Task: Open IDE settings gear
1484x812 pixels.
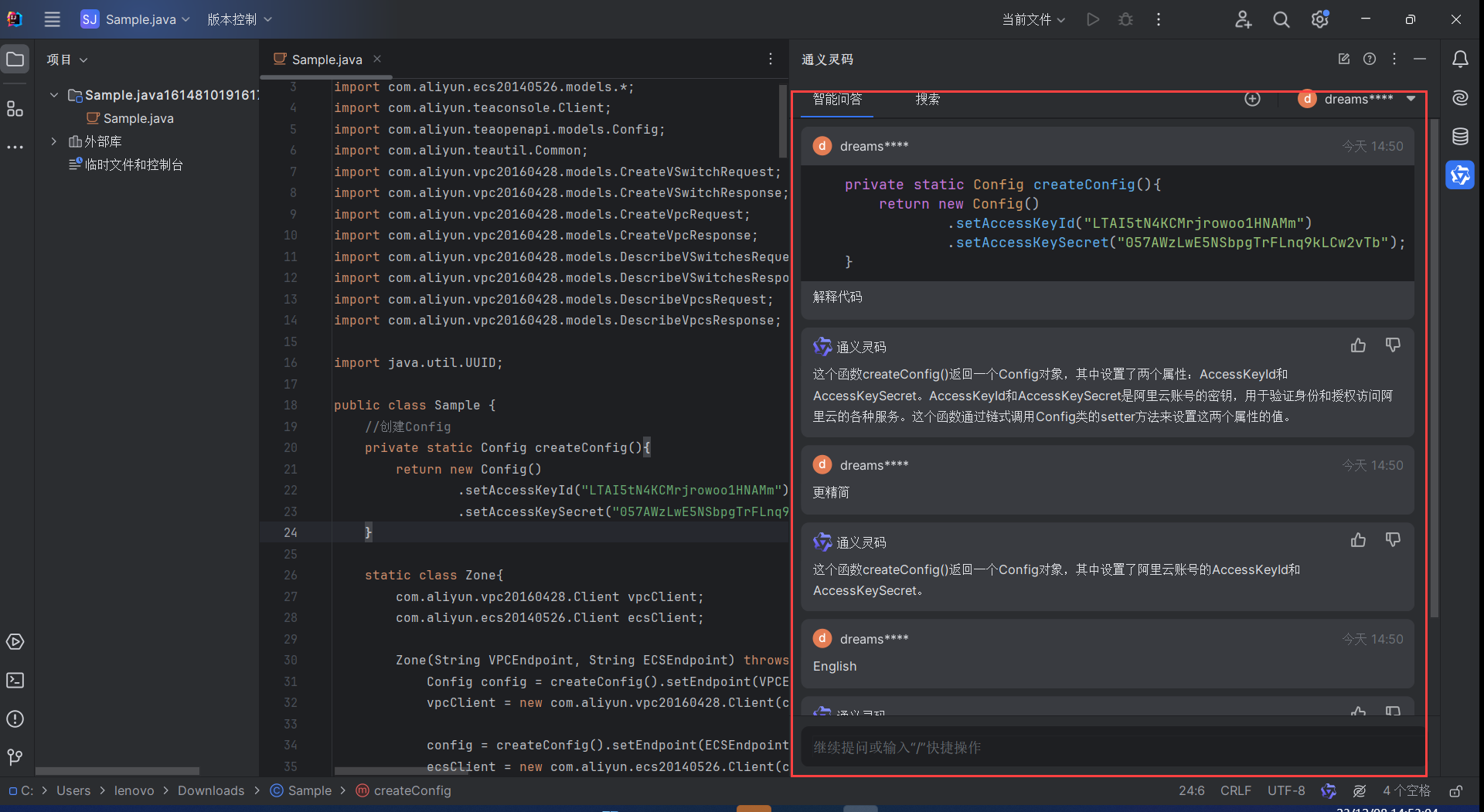Action: click(x=1320, y=19)
